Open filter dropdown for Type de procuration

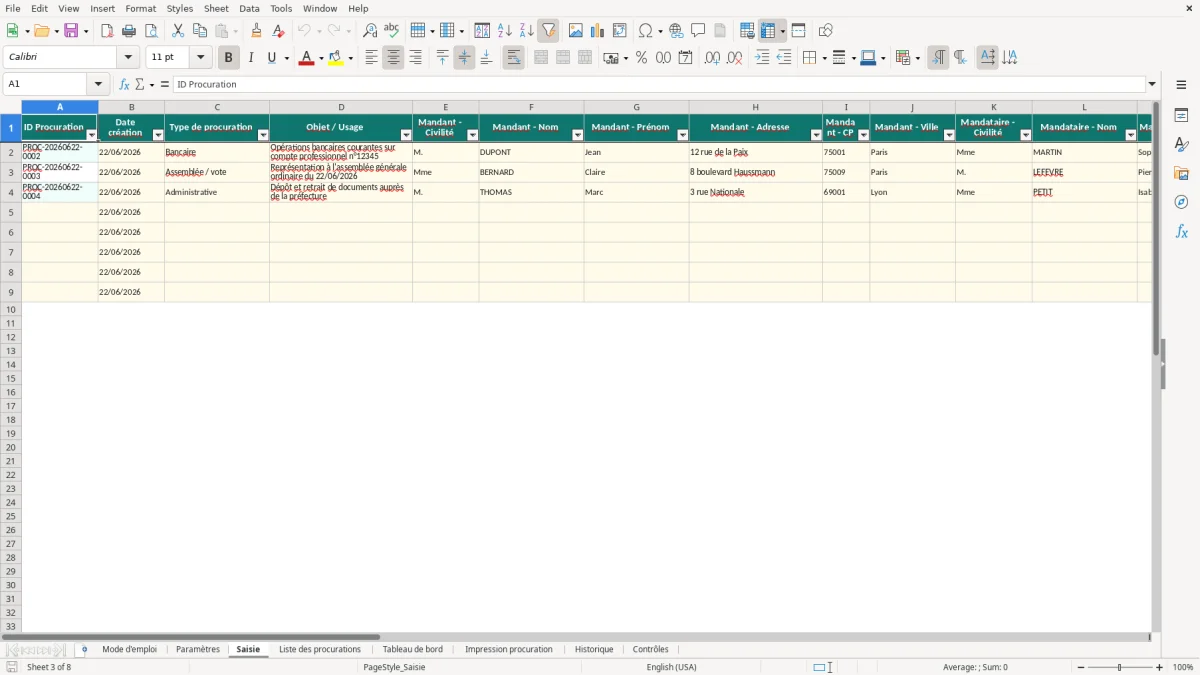[263, 135]
